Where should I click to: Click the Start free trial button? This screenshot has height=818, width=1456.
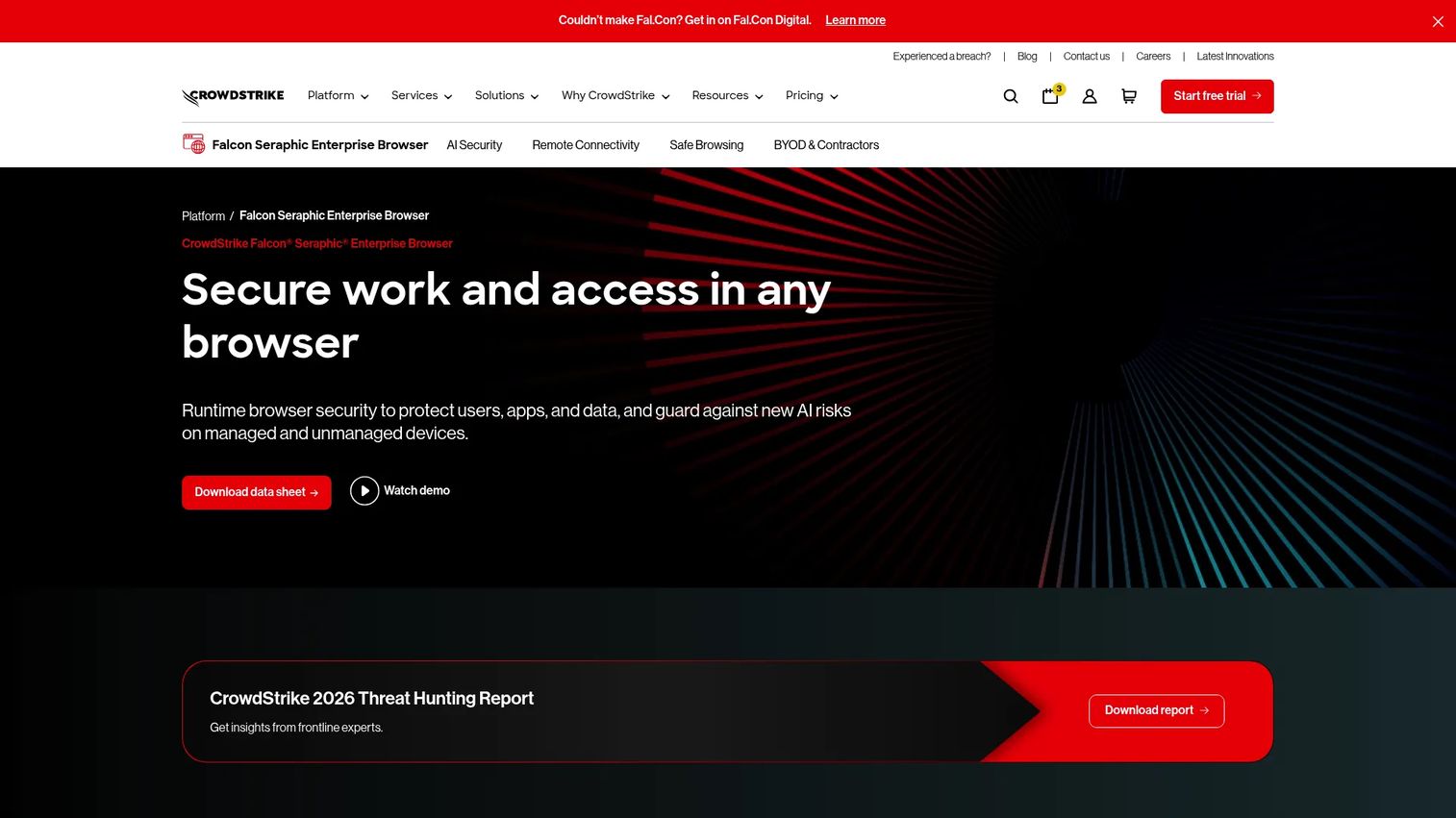pos(1218,96)
